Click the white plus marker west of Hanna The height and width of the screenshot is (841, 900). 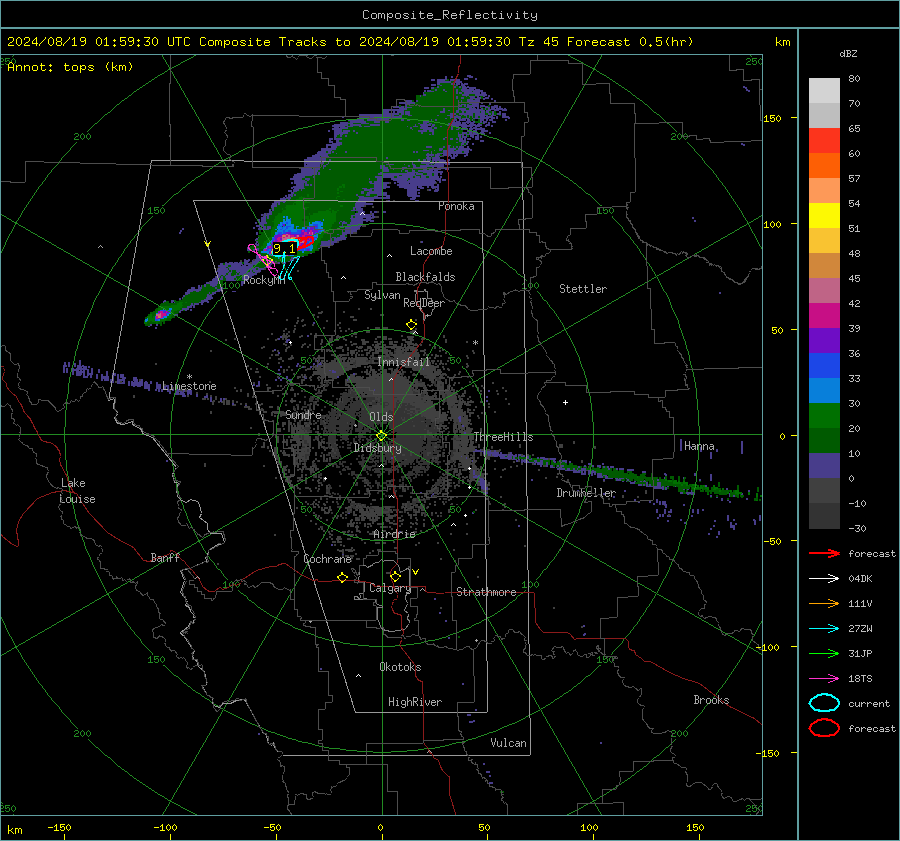pos(565,402)
